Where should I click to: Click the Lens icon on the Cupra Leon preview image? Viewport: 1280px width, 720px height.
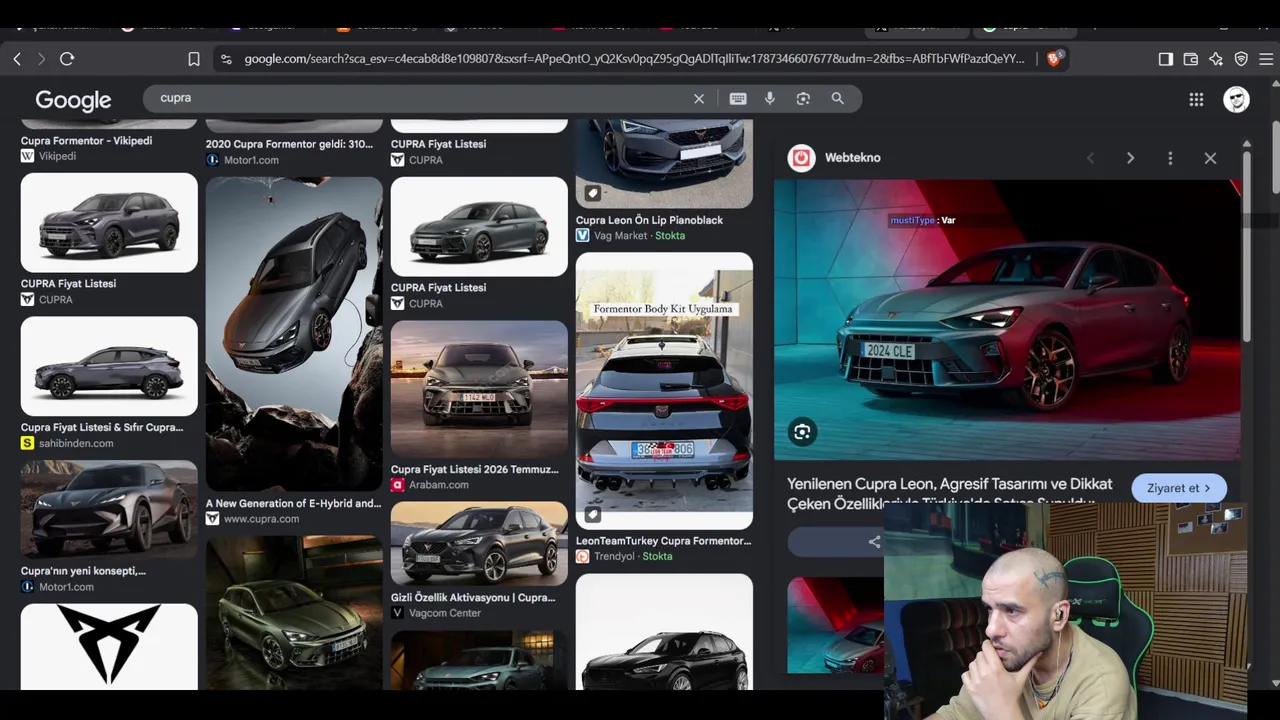pos(802,432)
